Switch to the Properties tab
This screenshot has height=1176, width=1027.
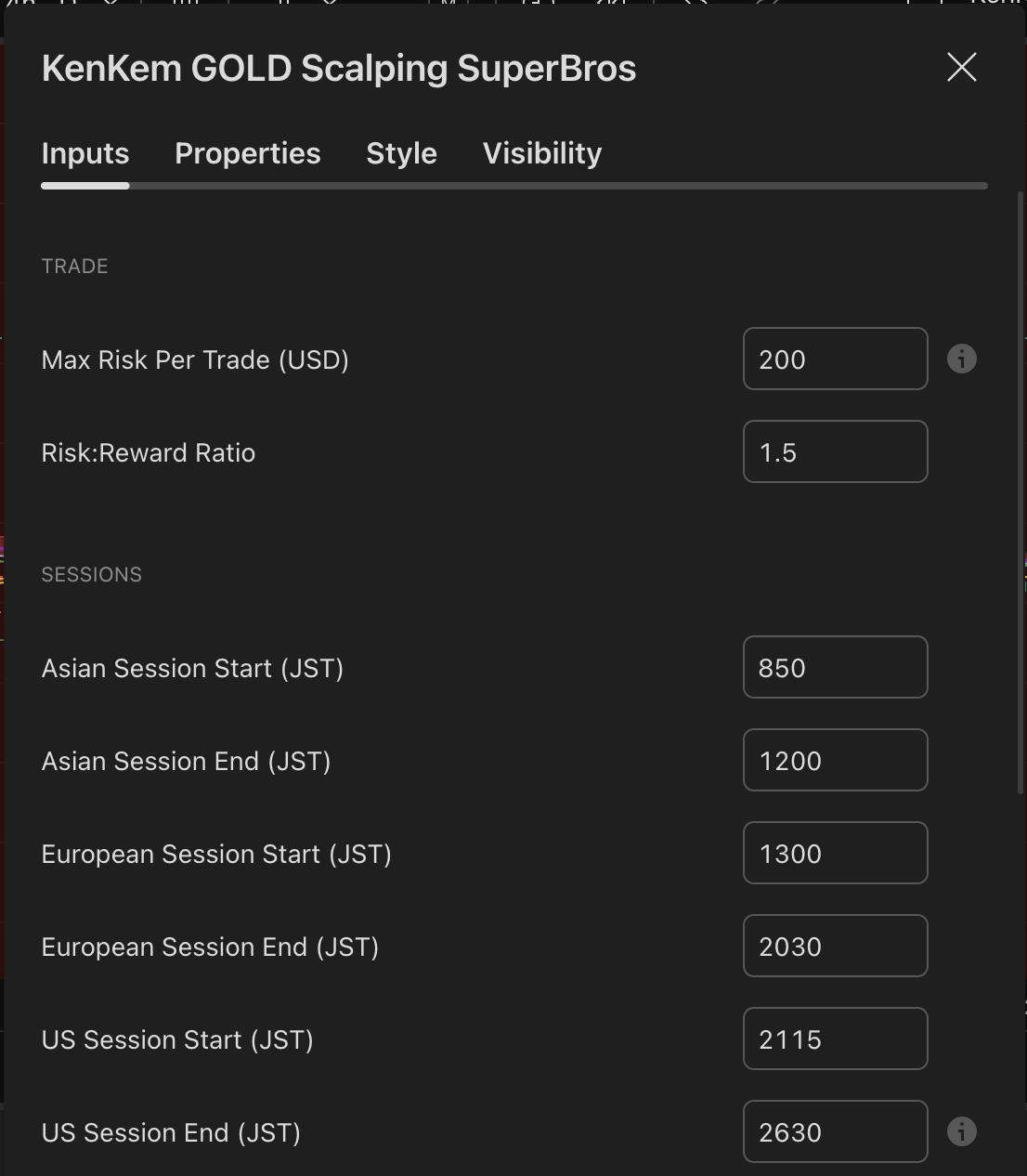pyautogui.click(x=247, y=153)
